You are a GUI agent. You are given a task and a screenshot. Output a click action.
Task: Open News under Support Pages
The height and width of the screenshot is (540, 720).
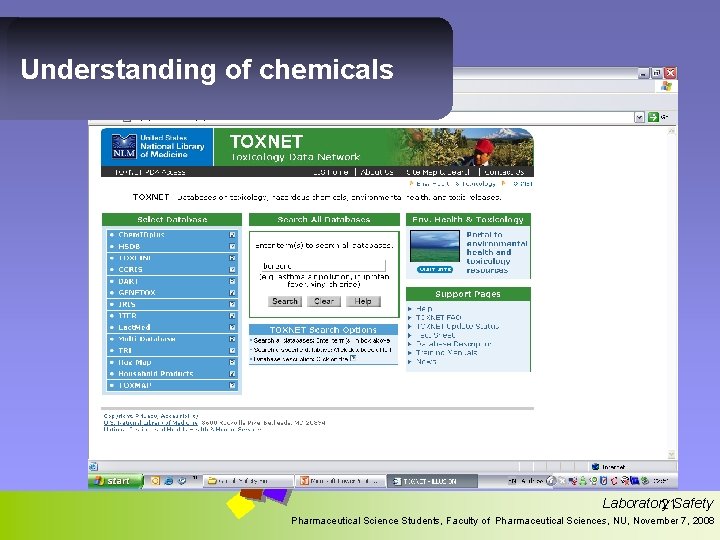coord(426,362)
